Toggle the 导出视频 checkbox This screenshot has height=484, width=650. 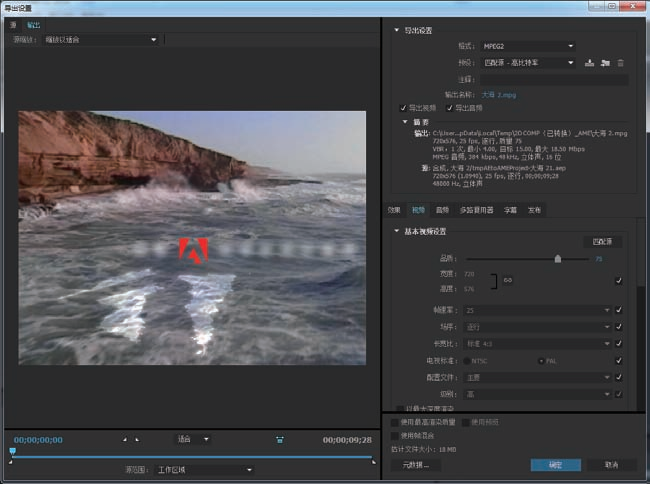tap(403, 108)
